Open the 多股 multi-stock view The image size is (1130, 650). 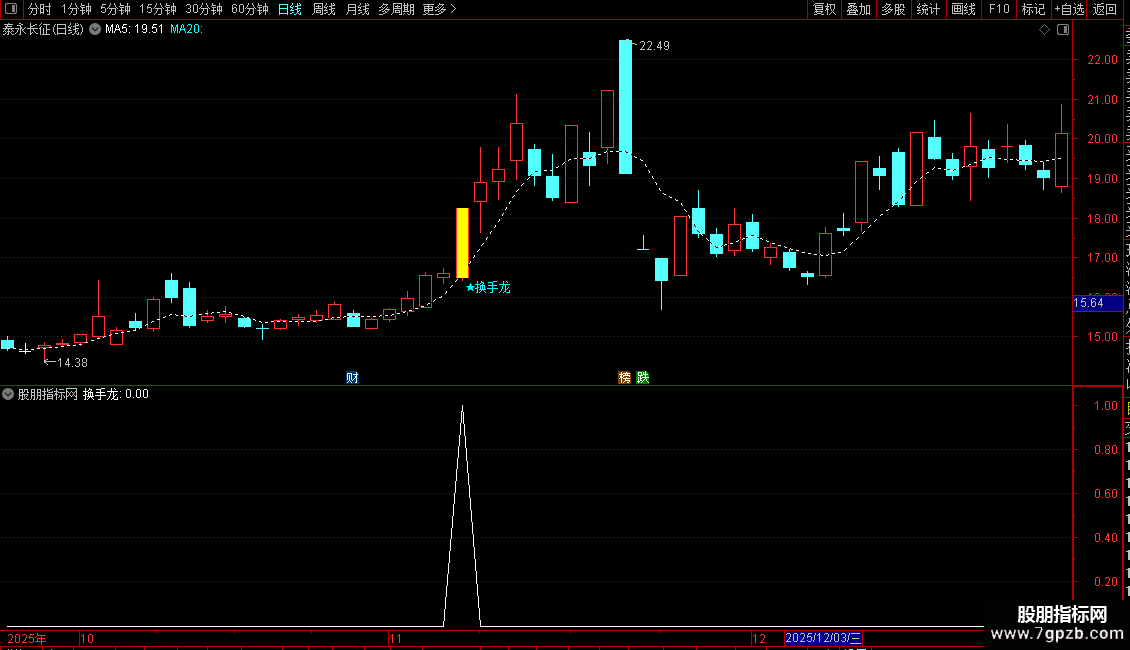click(x=893, y=9)
